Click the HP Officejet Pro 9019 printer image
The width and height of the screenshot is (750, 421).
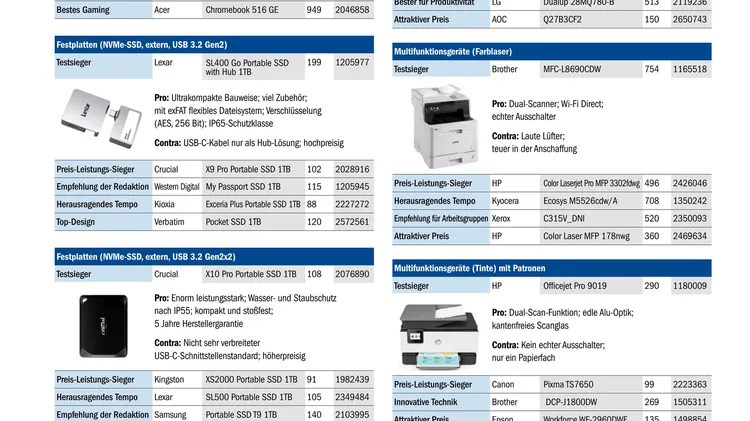[x=439, y=337]
